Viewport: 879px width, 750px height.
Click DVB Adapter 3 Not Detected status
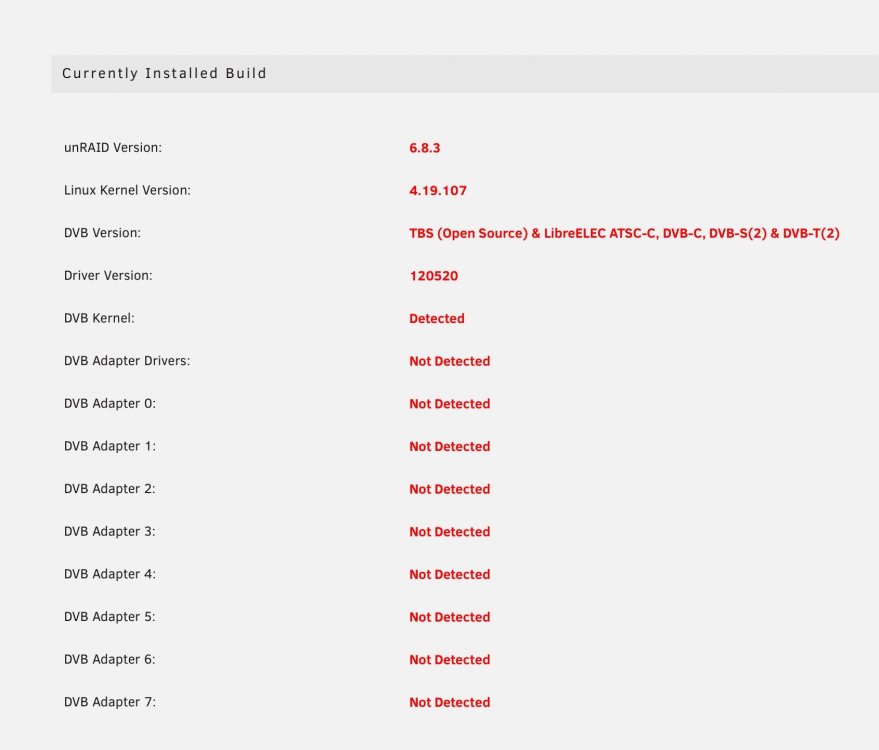click(x=450, y=531)
